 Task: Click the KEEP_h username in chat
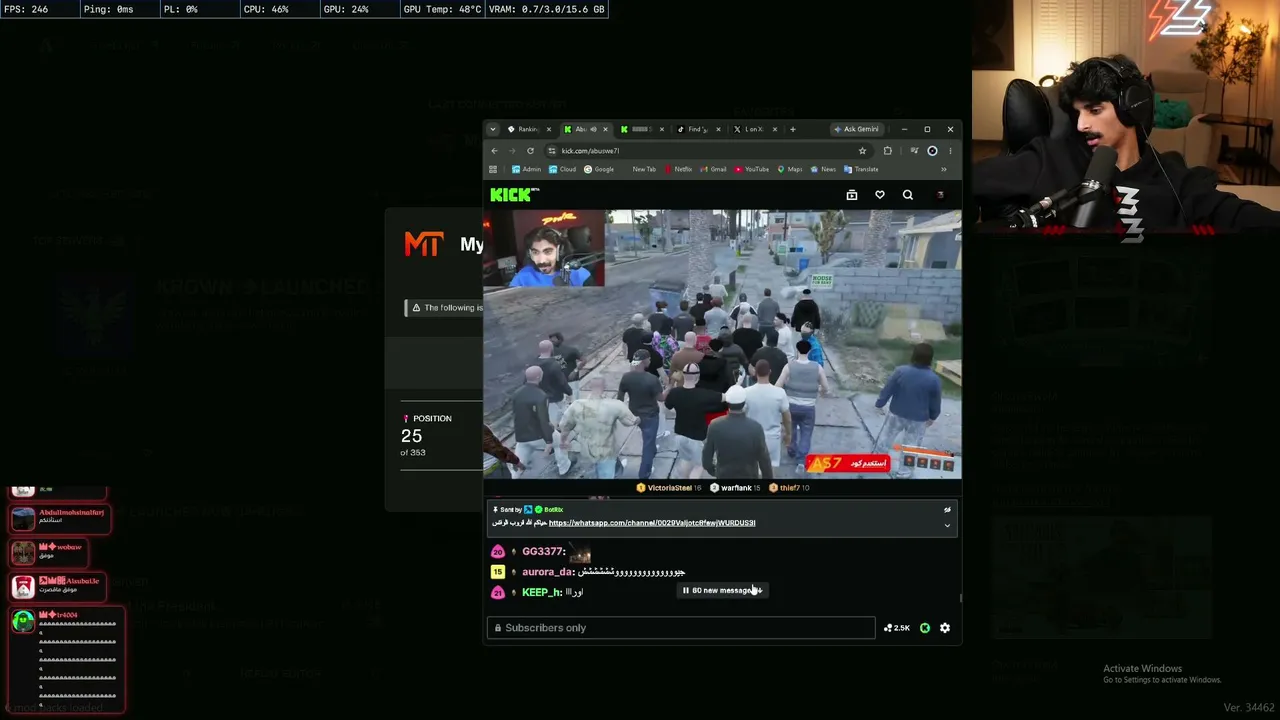pos(542,593)
